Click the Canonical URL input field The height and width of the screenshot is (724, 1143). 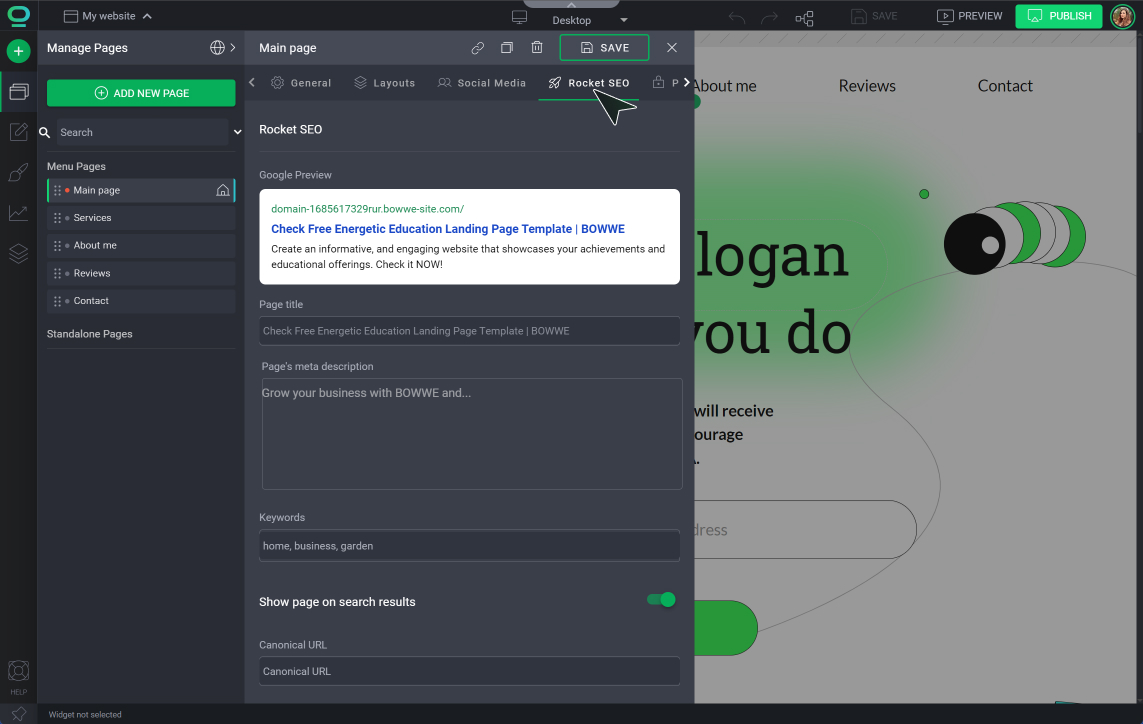469,672
